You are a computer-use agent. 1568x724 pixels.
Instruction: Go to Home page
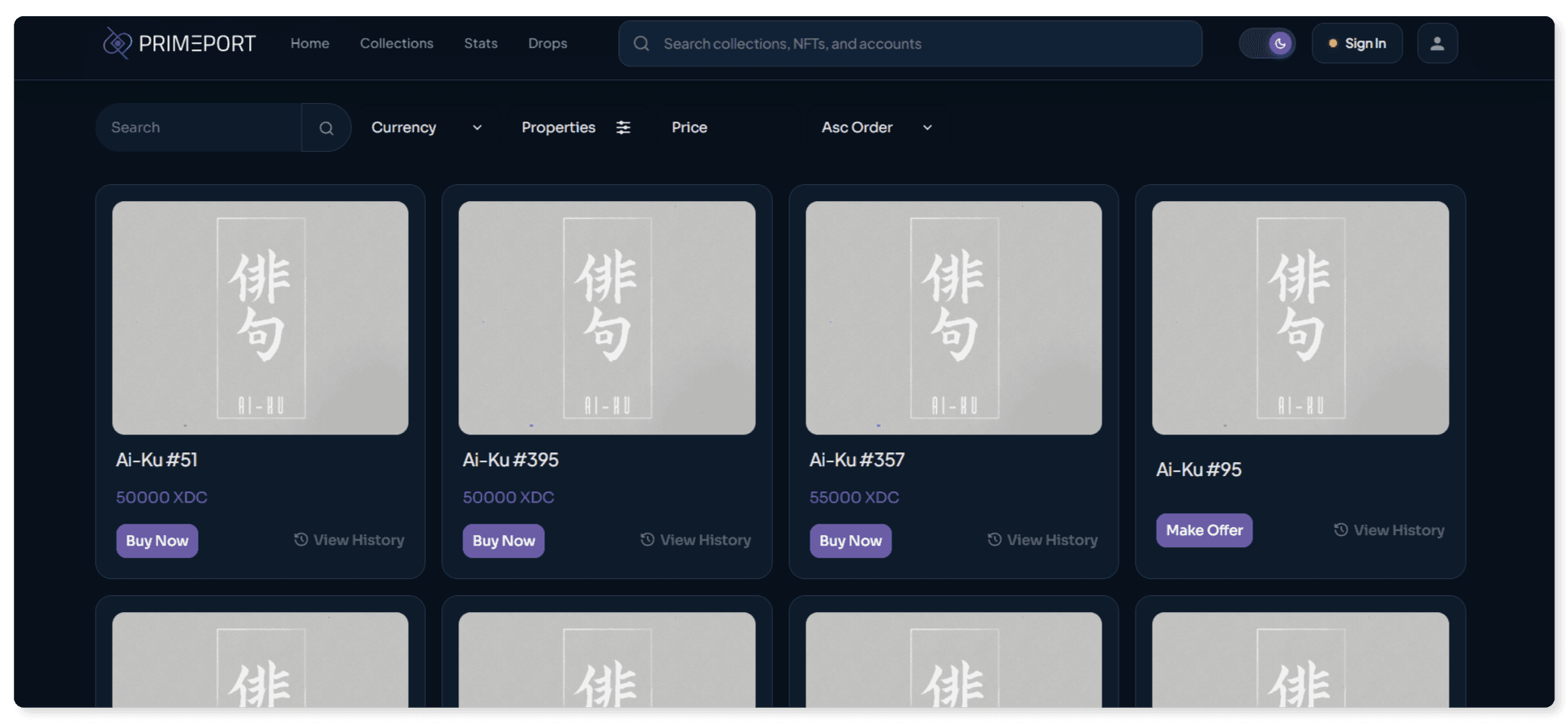[310, 44]
